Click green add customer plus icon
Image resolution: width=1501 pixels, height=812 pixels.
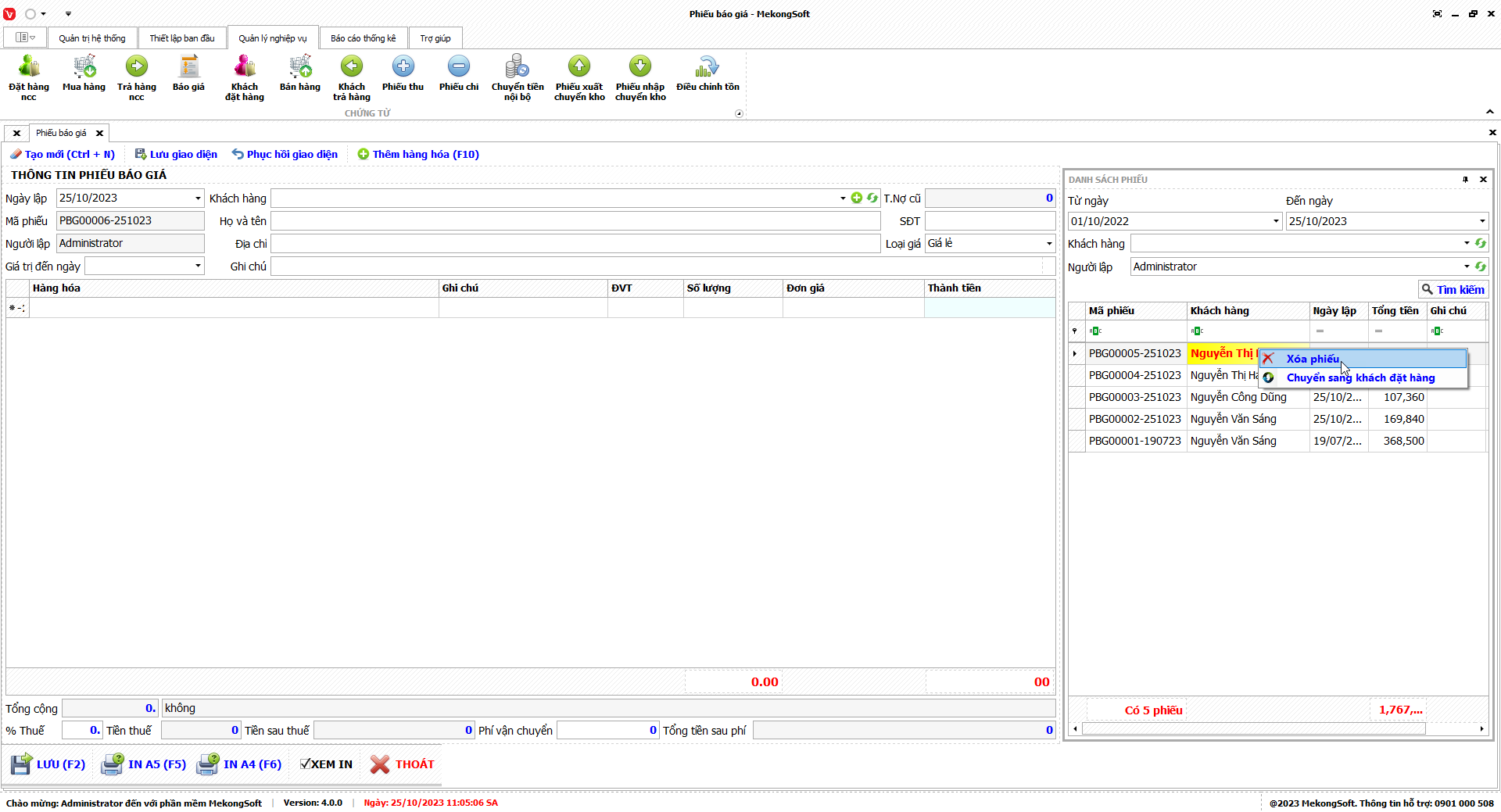[857, 199]
